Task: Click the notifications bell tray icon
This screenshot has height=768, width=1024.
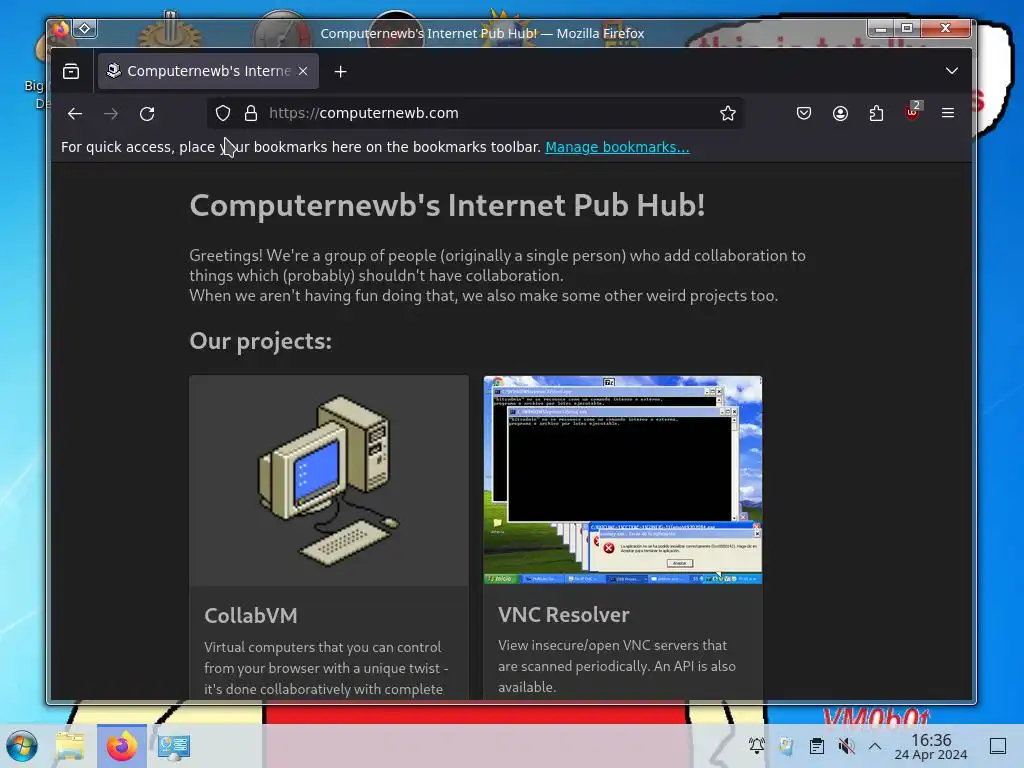Action: [756, 746]
